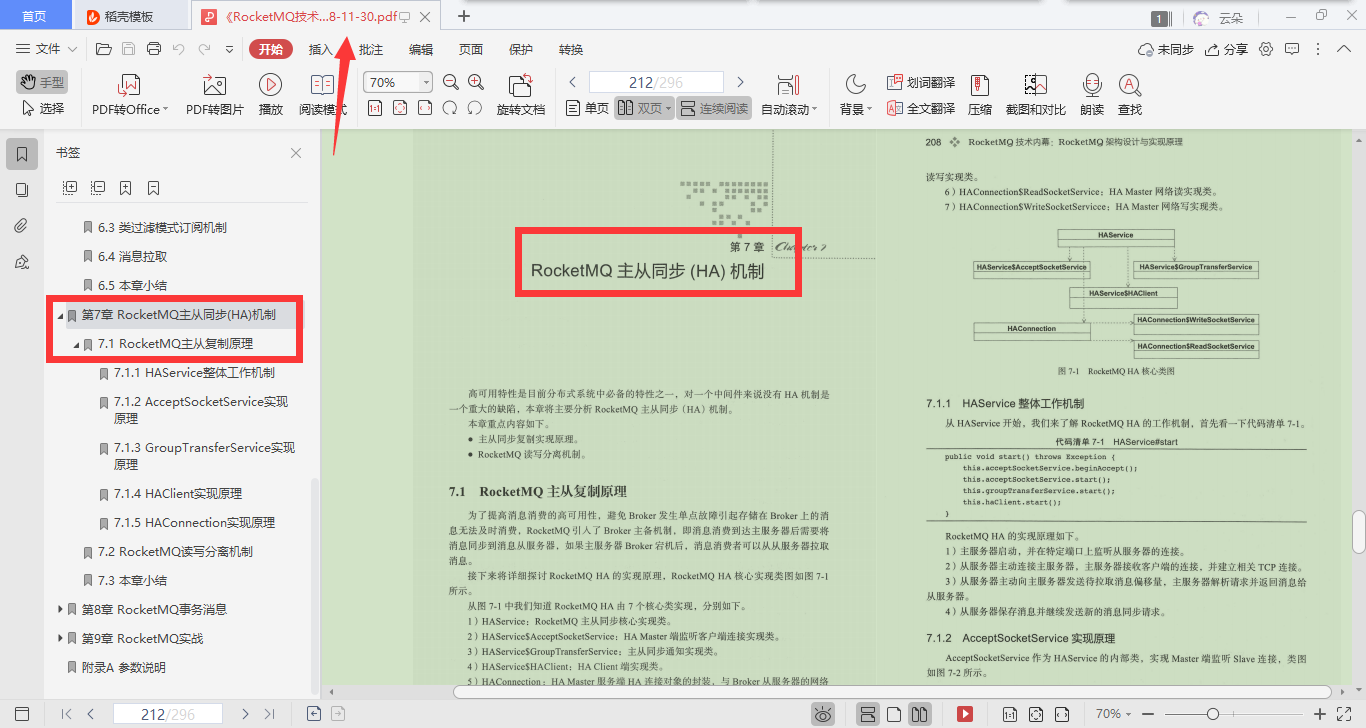The image size is (1366, 728).
Task: Open 截图和对比 screenshot and compare
Action: (1035, 96)
